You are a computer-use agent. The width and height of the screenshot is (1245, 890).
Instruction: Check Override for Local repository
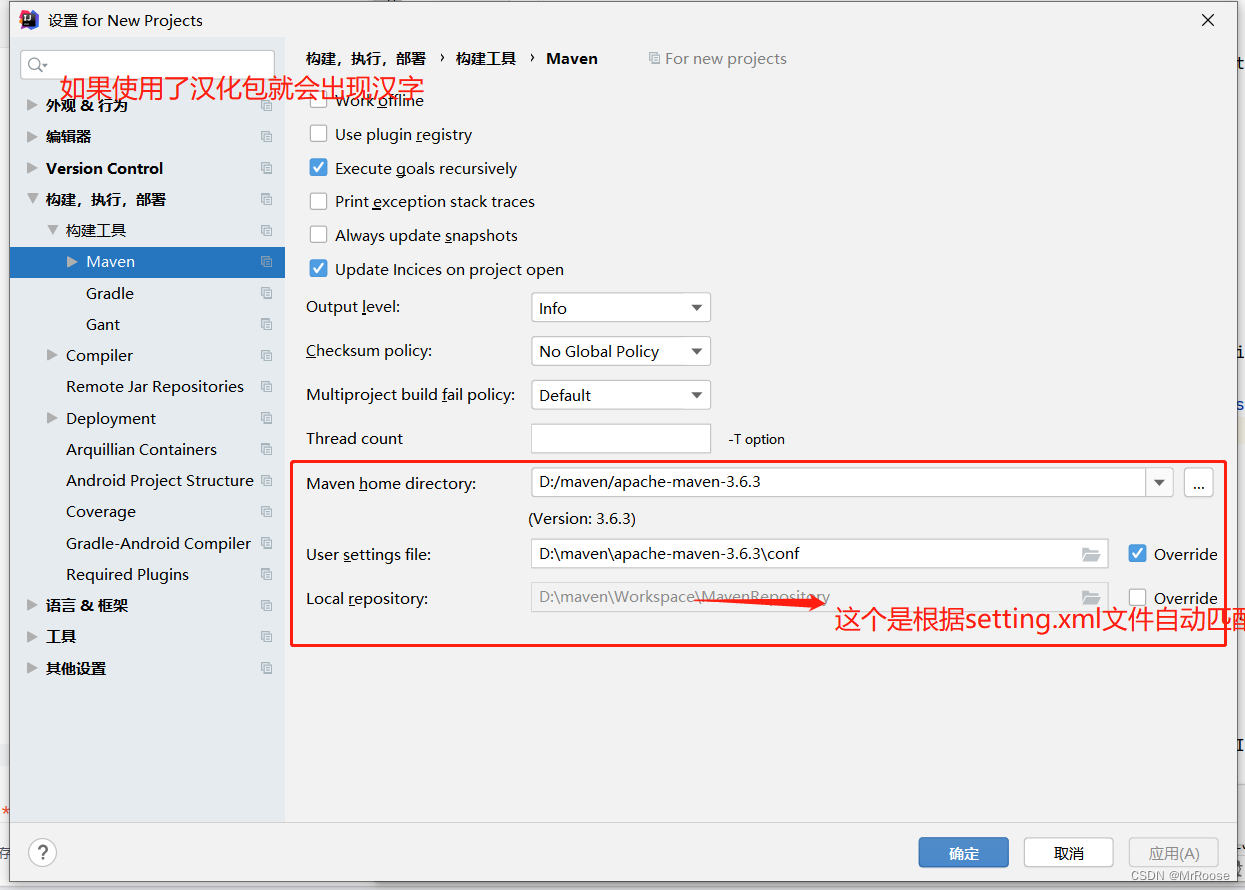click(x=1137, y=598)
